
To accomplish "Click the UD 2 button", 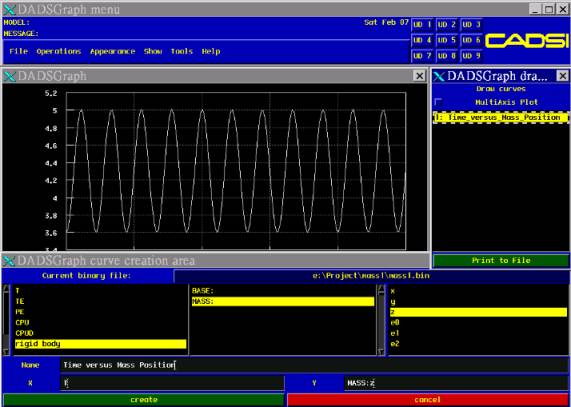I will (x=447, y=25).
